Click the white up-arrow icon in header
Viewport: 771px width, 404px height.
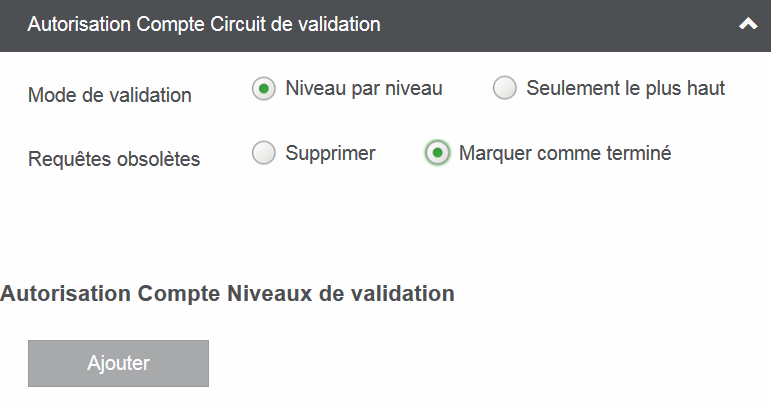[x=748, y=25]
